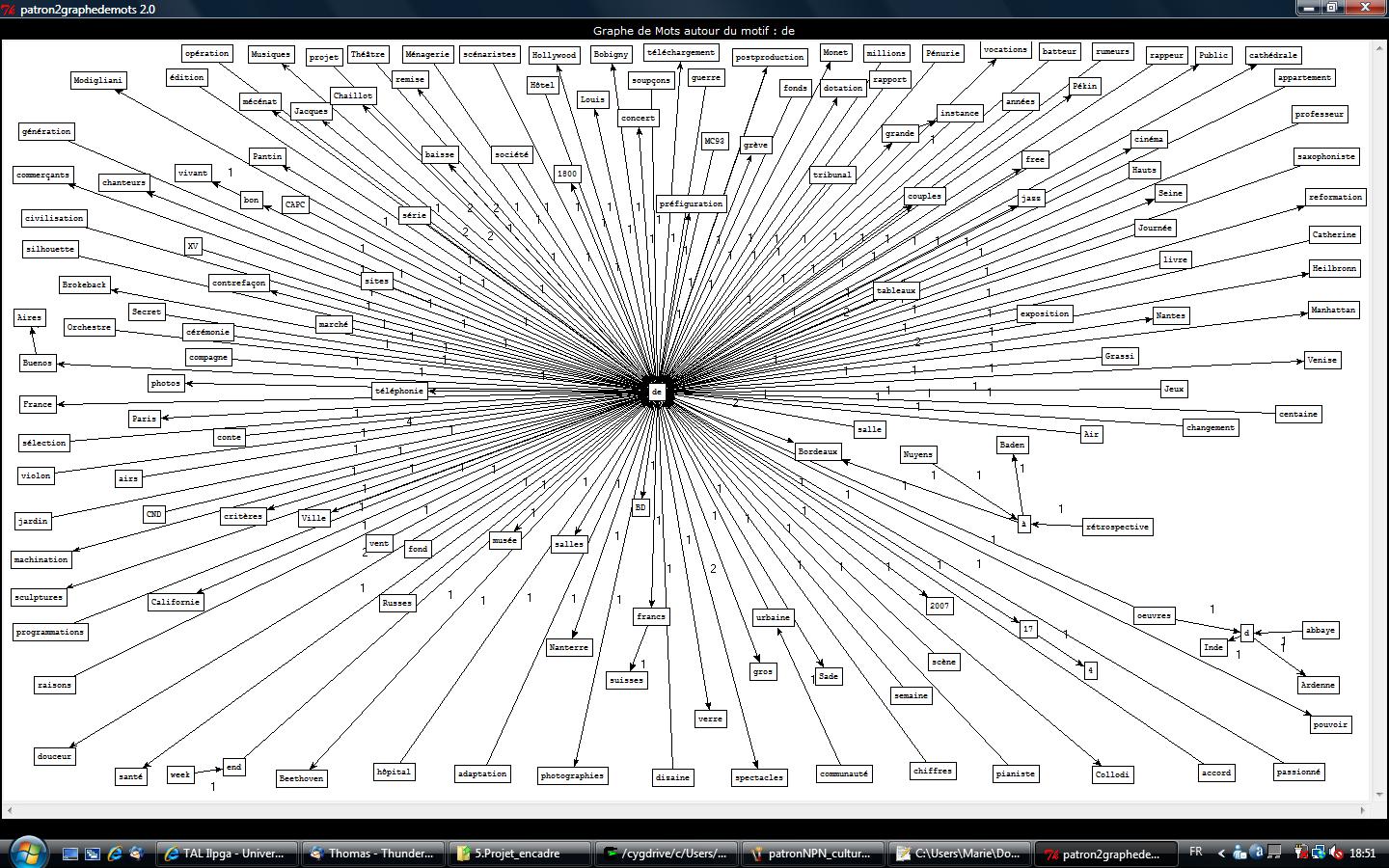
Task: Select the 'Orchestre' word node
Action: [x=89, y=328]
